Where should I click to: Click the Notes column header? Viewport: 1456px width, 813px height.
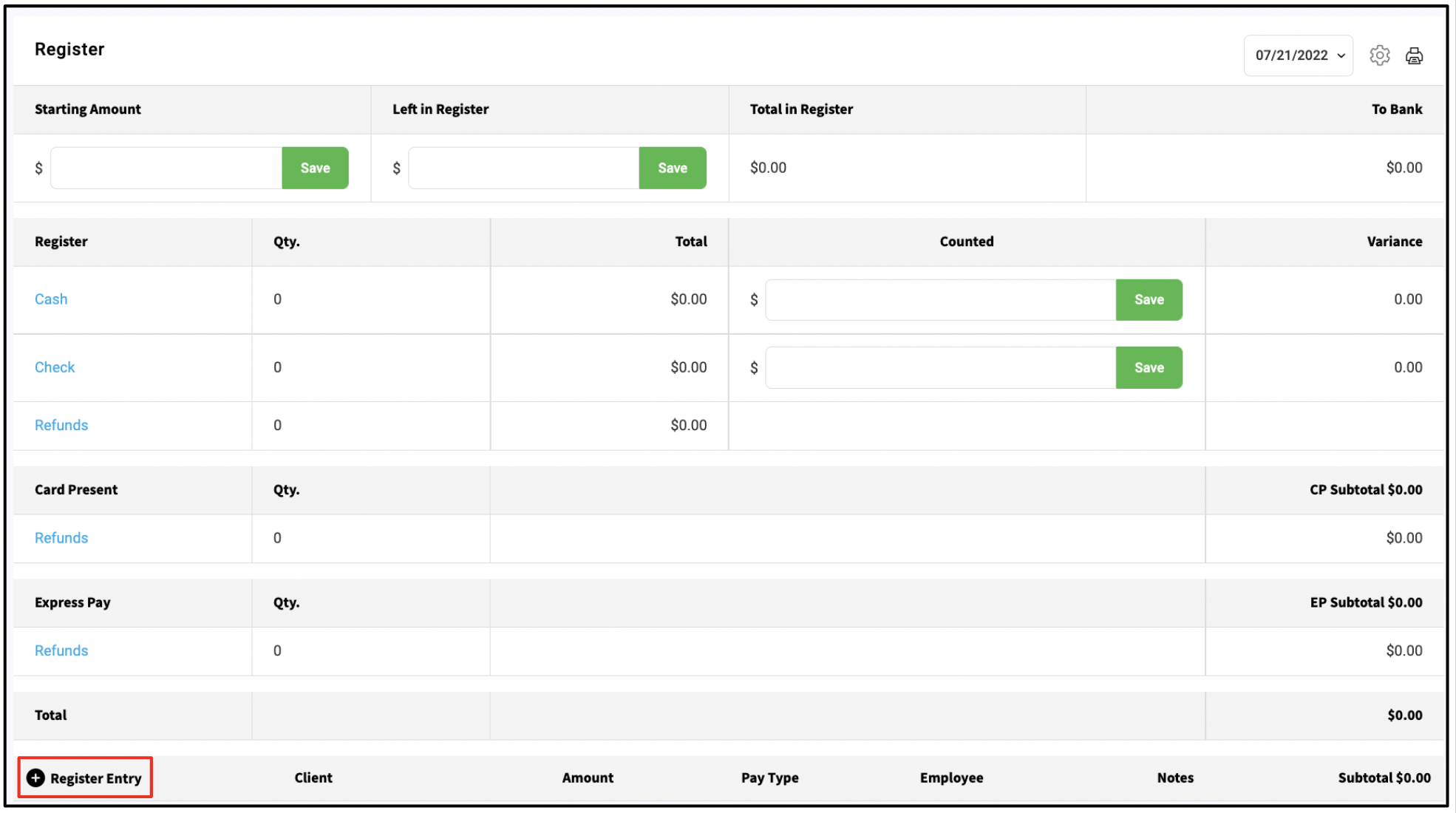tap(1175, 778)
